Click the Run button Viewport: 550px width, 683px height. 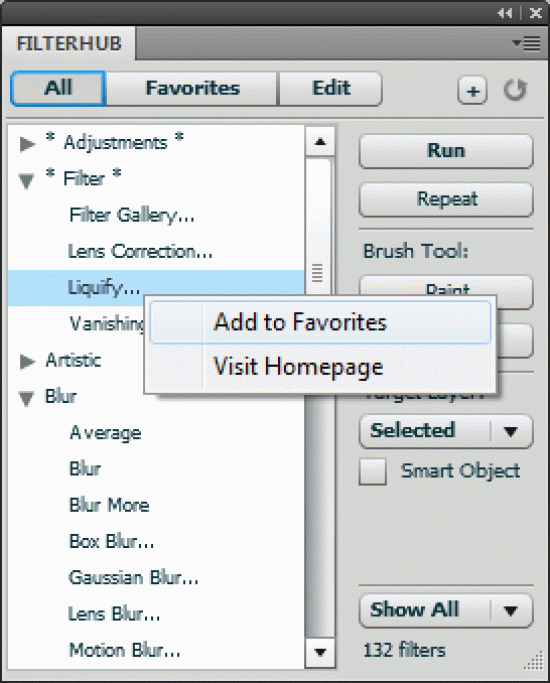click(x=446, y=151)
